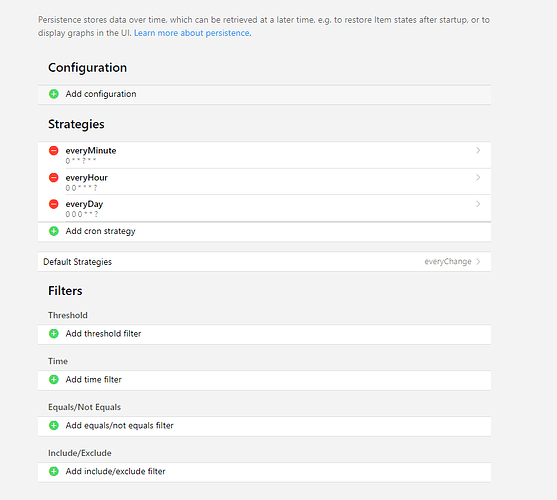Expand the everyDay strategy chevron
557x500 pixels.
tap(478, 204)
